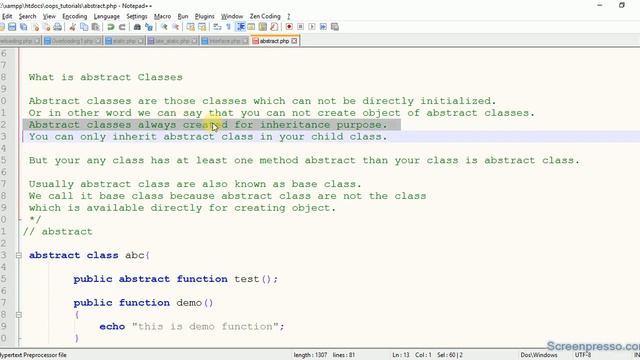The width and height of the screenshot is (640, 360).
Task: Click the line 'public abstract function test();'
Action: pos(176,279)
